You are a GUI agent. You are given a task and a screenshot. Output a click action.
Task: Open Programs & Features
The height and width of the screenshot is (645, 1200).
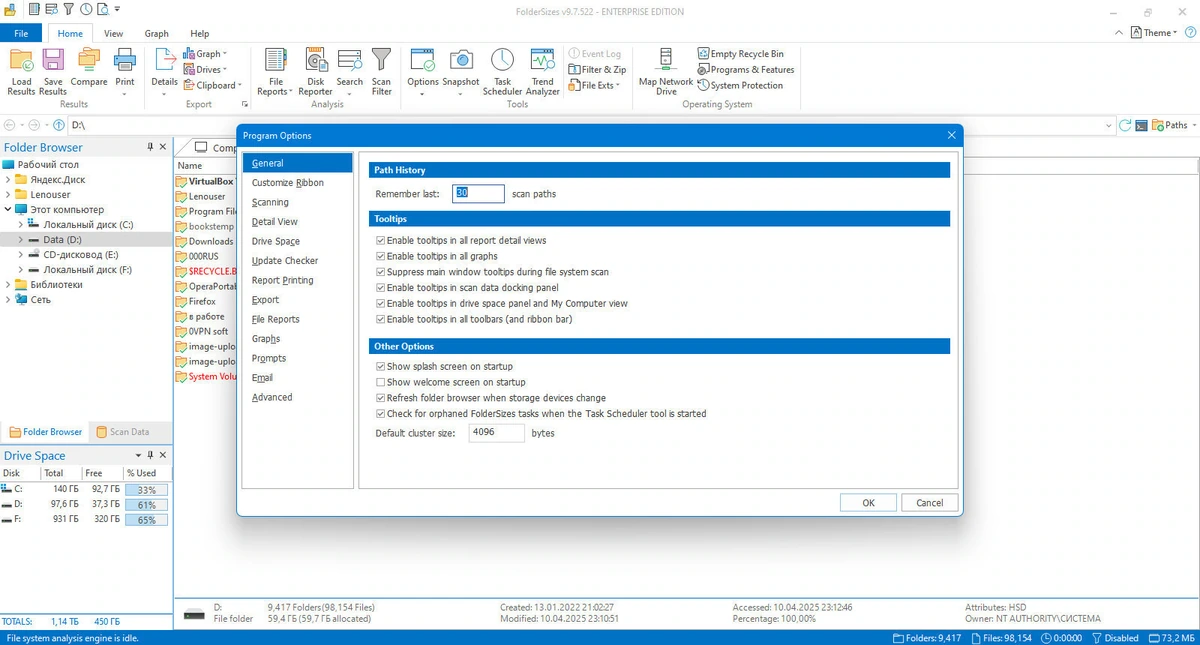tap(746, 70)
